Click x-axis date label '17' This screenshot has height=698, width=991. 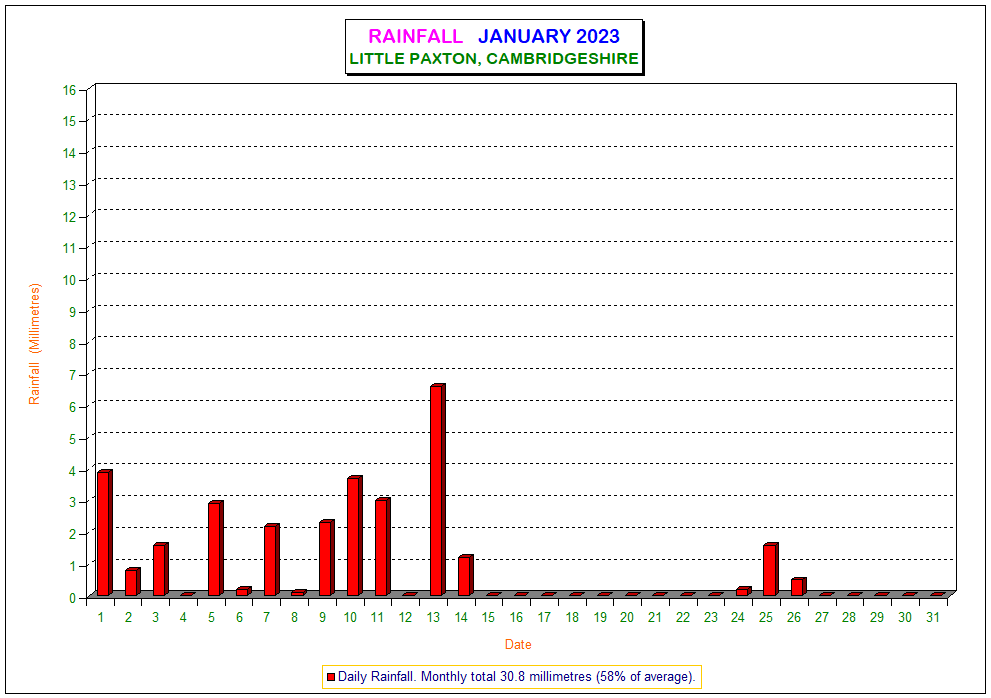[544, 618]
